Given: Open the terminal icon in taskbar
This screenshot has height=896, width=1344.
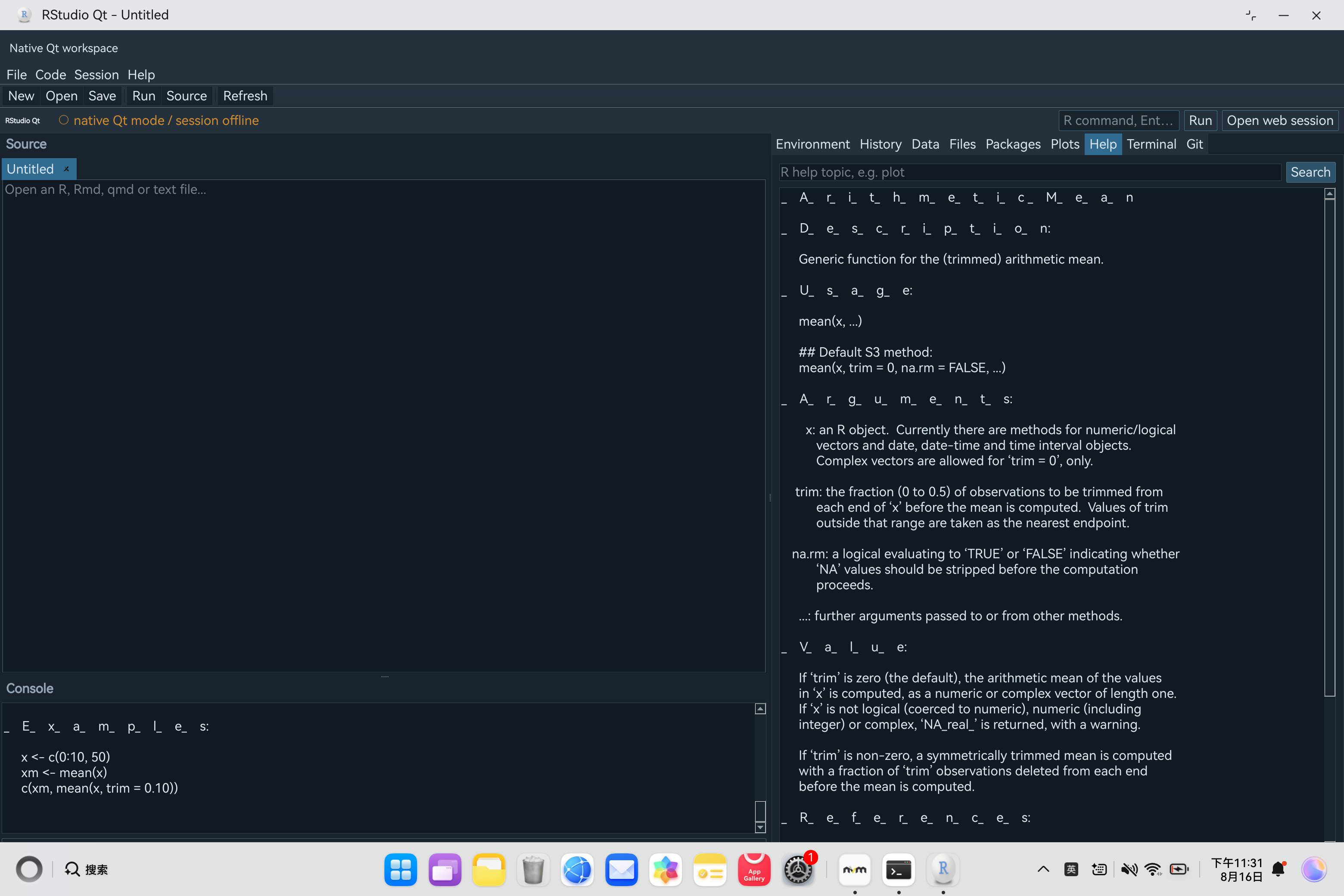Looking at the screenshot, I should (899, 870).
